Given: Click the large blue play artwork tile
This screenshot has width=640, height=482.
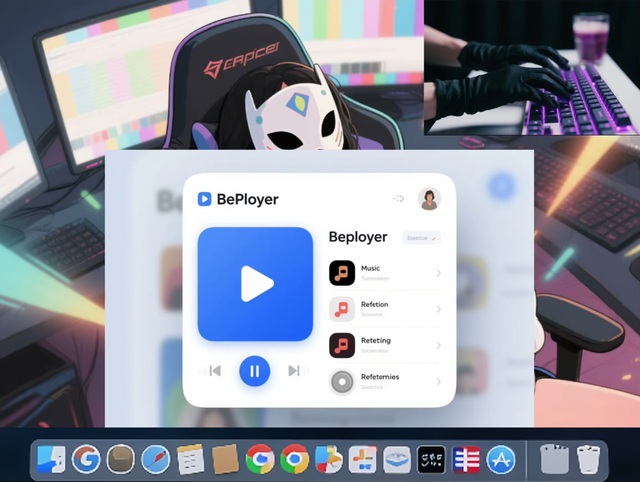Looking at the screenshot, I should coord(255,284).
